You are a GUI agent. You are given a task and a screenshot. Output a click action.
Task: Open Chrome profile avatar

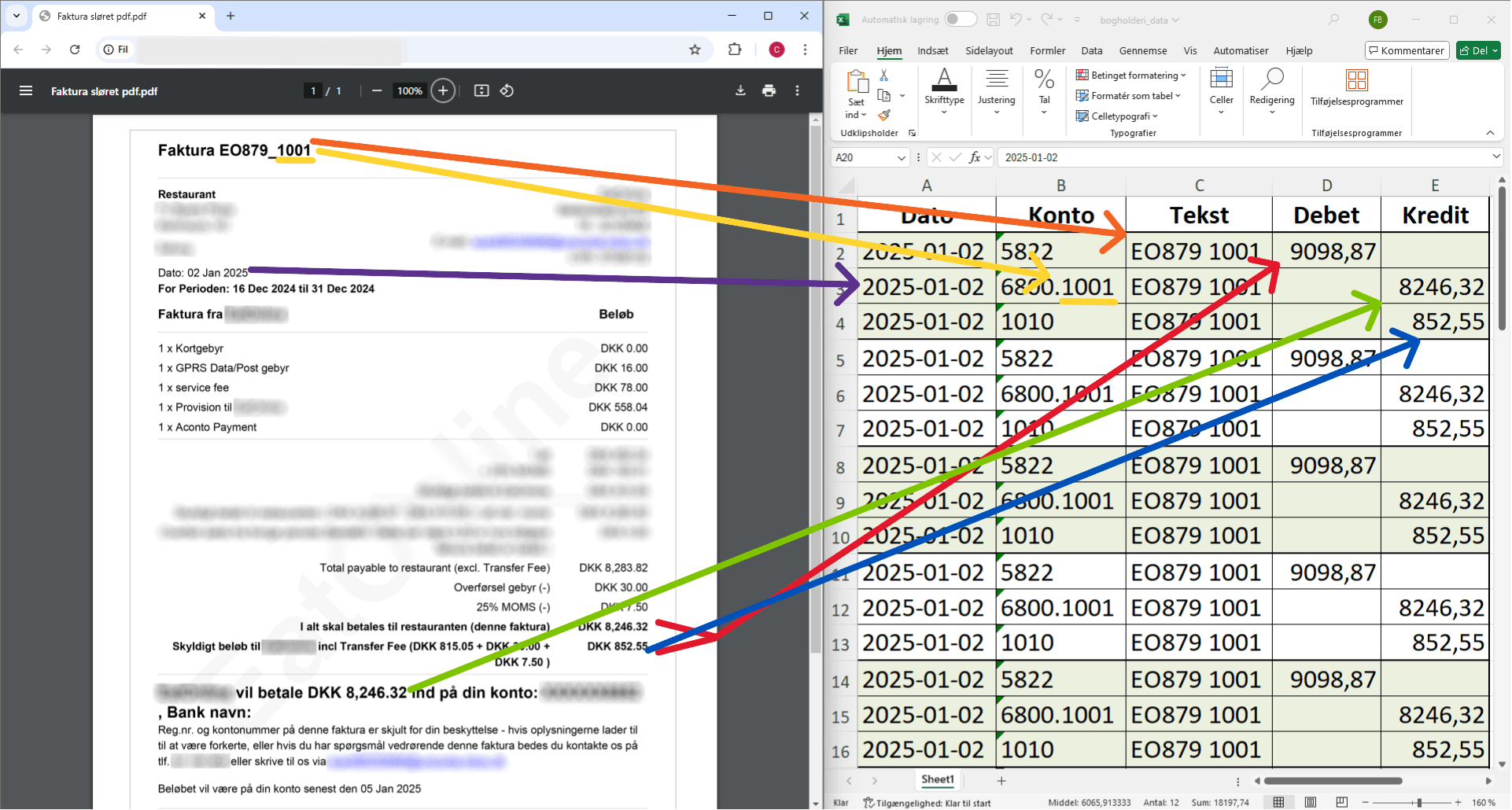coord(776,50)
